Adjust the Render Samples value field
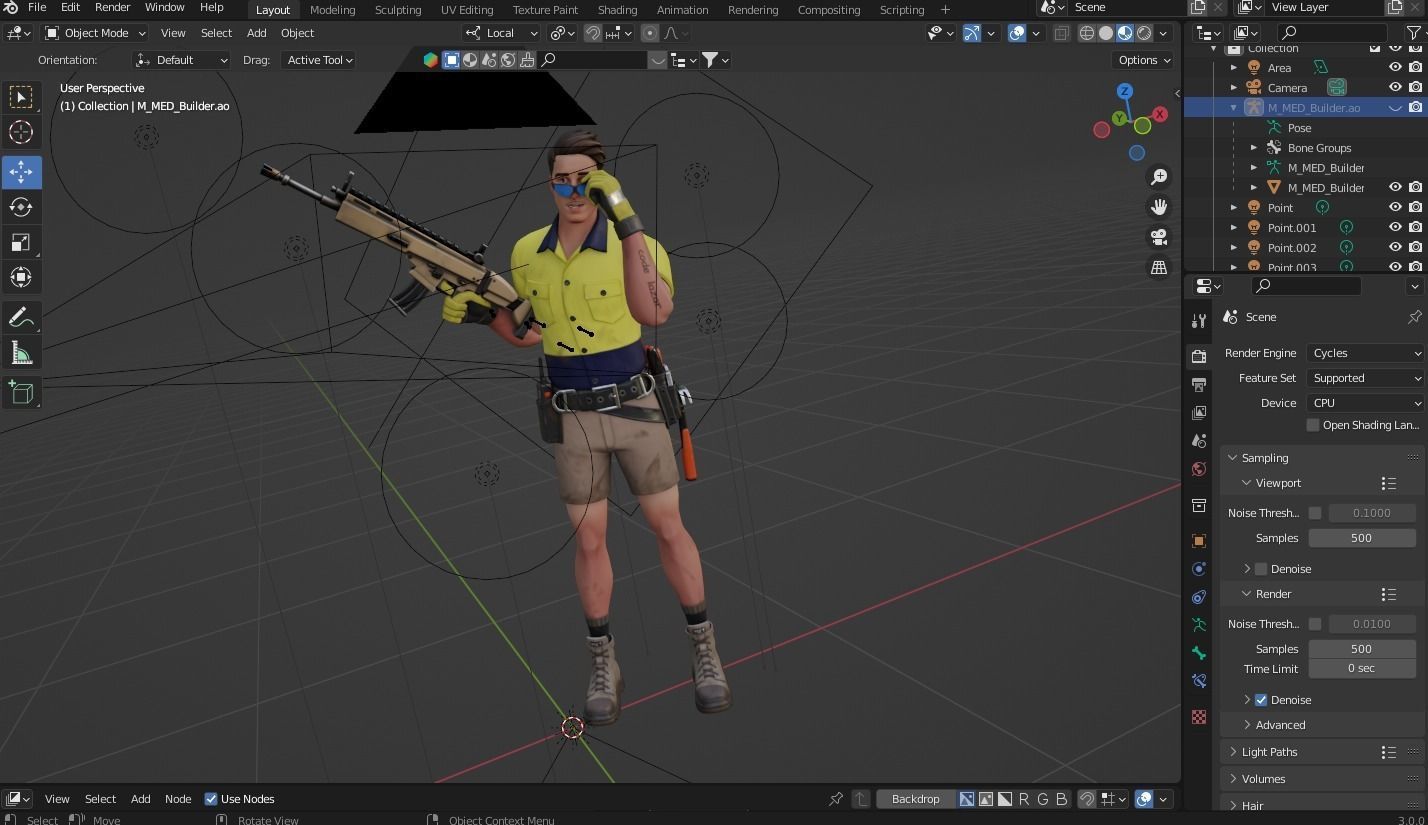Screen dimensions: 1428x825 [x=1361, y=648]
